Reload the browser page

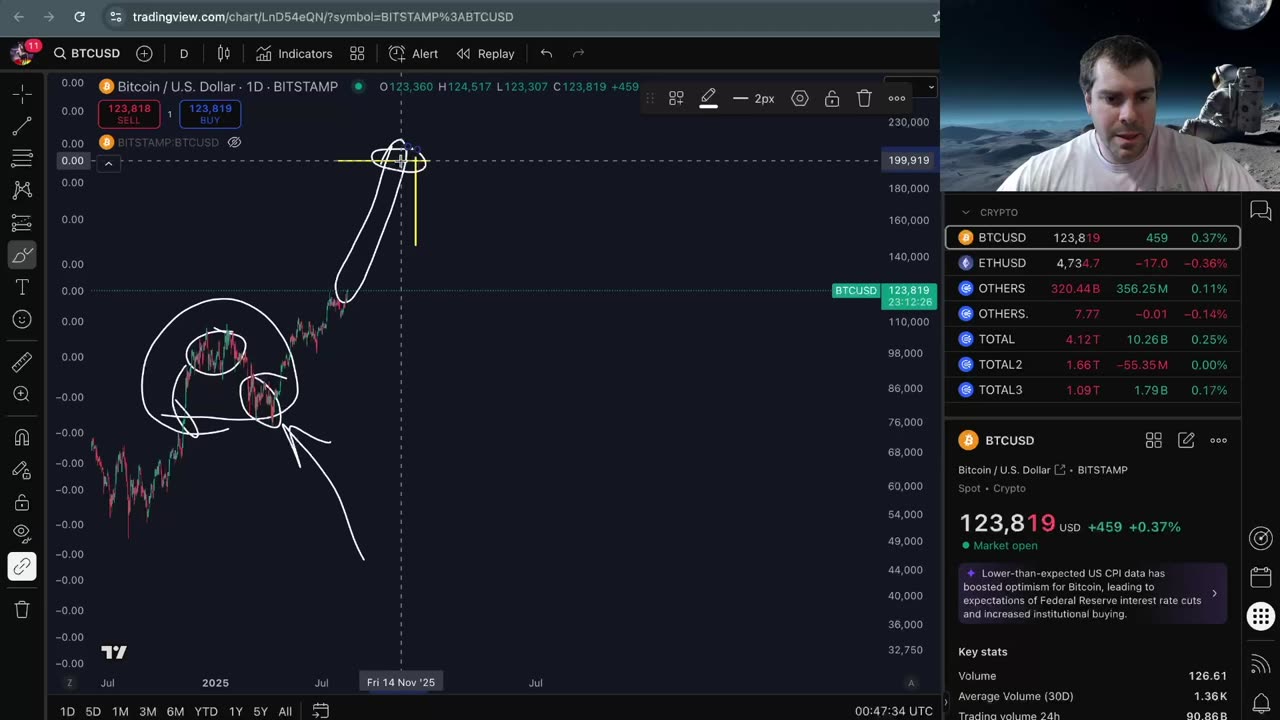pyautogui.click(x=80, y=17)
